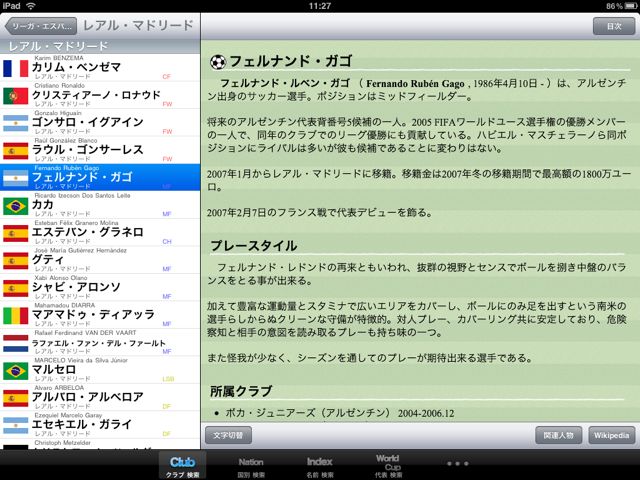The image size is (640, 480).
Task: Select player エセキエル・ガライ
Action: point(82,424)
